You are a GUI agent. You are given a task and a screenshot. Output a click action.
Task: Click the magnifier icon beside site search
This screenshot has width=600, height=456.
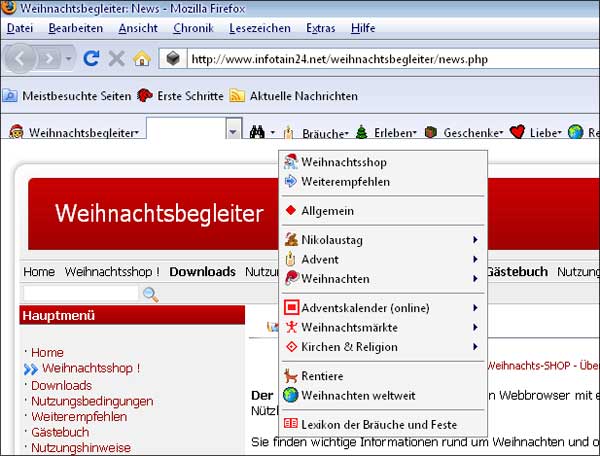[151, 294]
